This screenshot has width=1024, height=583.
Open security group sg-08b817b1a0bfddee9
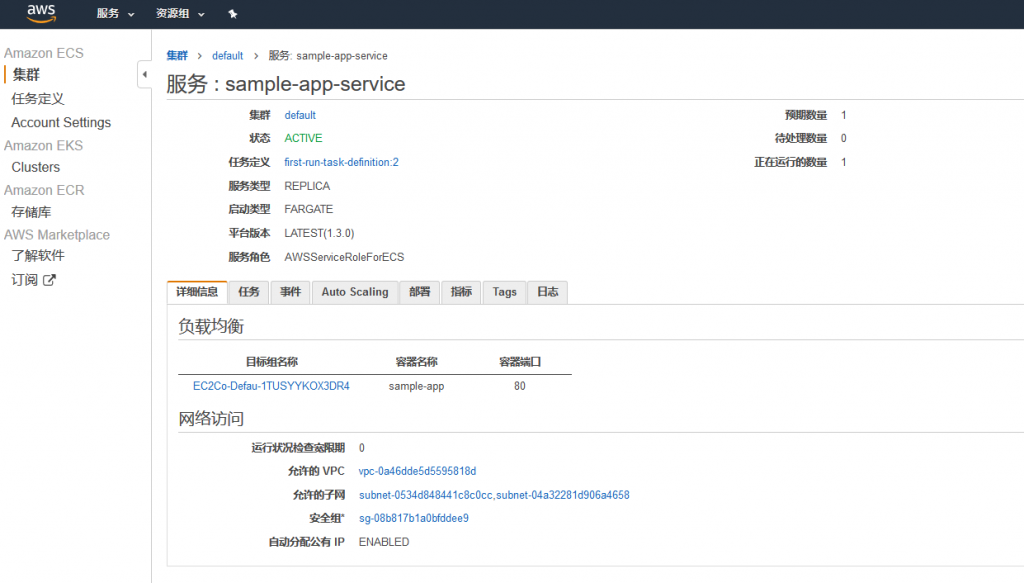[413, 518]
